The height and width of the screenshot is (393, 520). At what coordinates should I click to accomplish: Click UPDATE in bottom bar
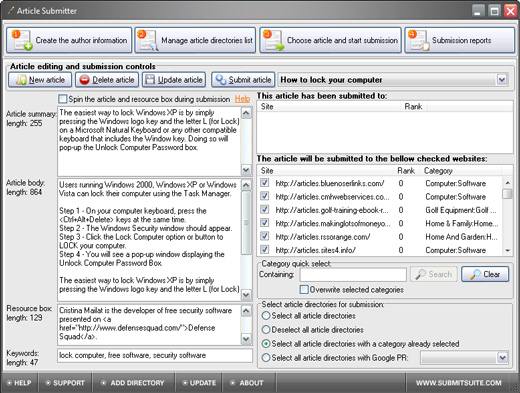tap(199, 383)
